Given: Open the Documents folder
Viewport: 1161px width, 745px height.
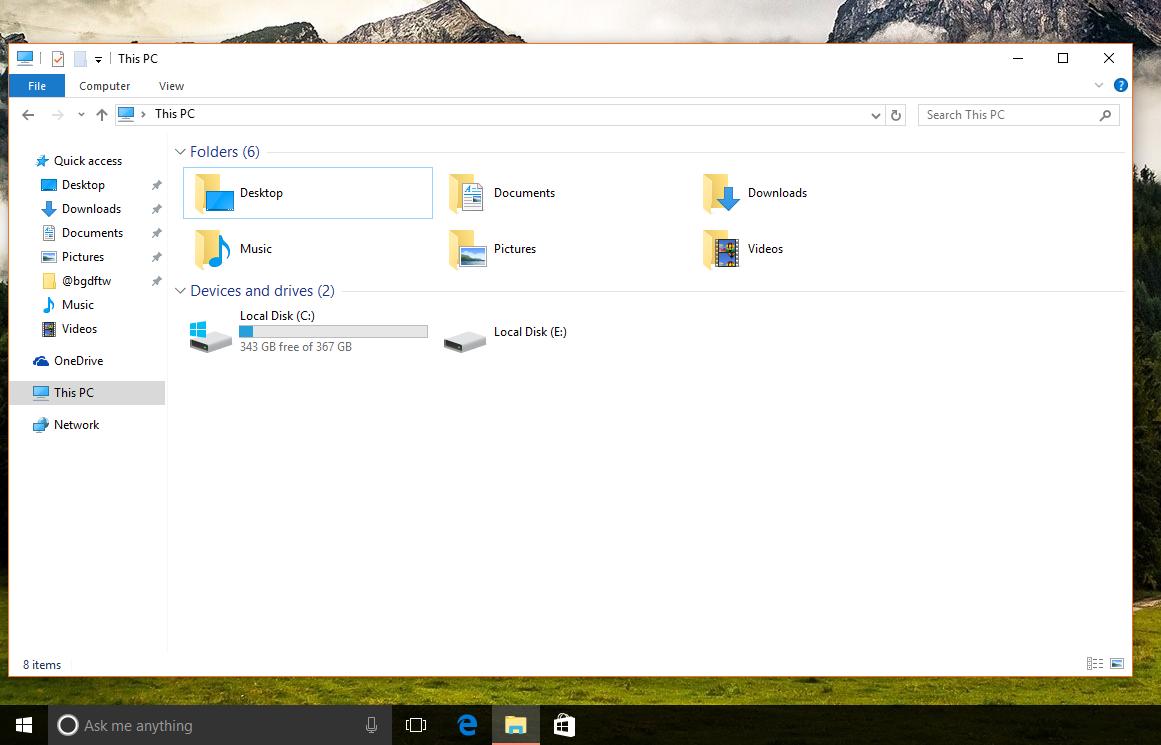Looking at the screenshot, I should point(524,192).
